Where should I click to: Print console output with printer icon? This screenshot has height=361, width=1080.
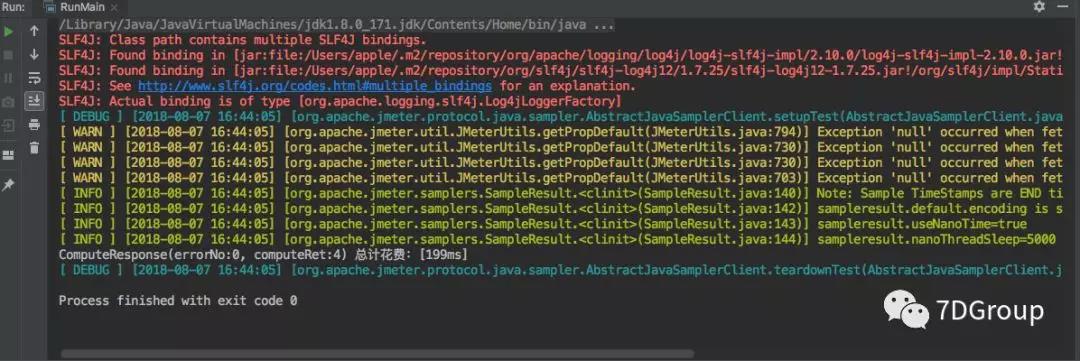coord(34,125)
